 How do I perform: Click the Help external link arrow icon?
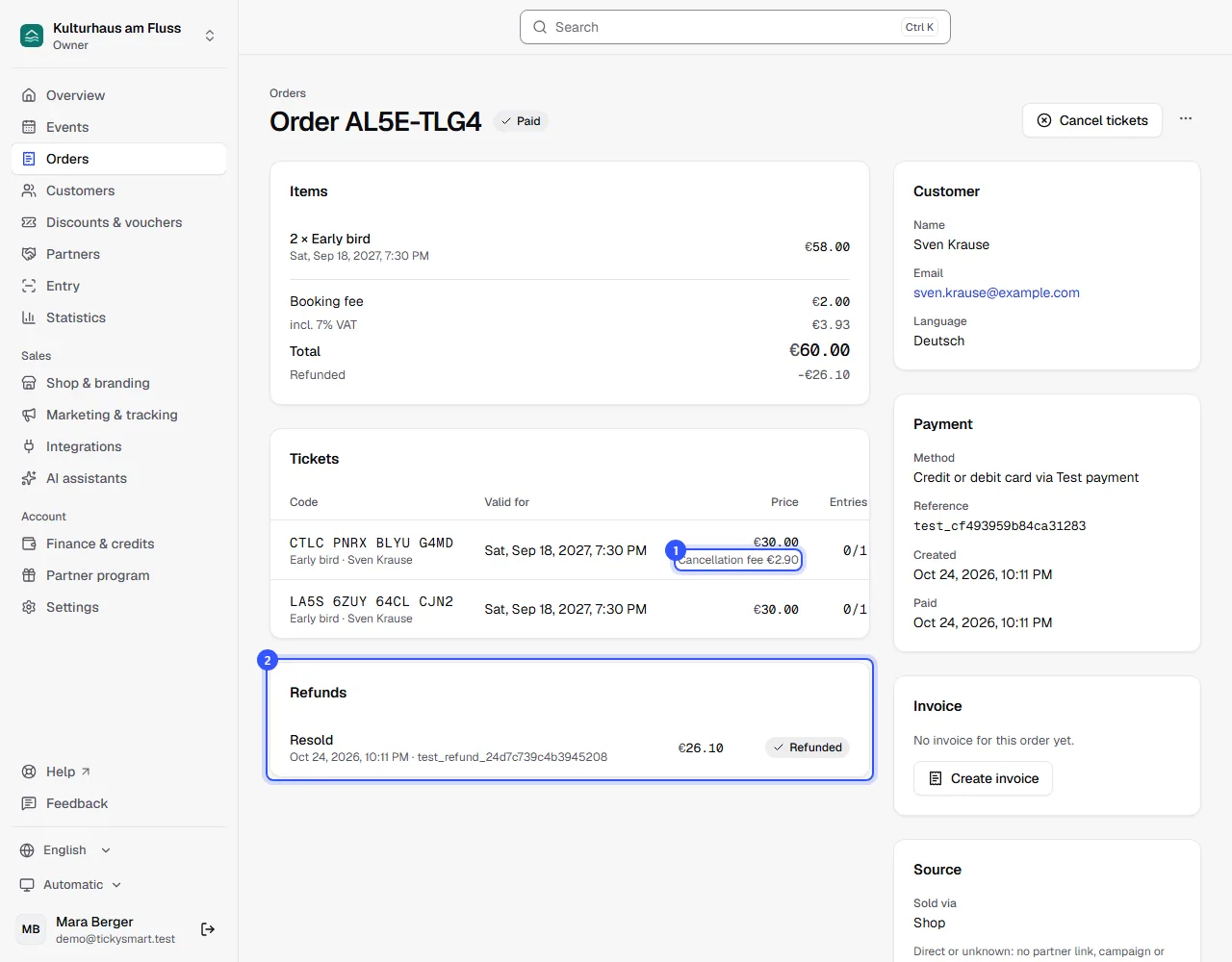tap(86, 772)
